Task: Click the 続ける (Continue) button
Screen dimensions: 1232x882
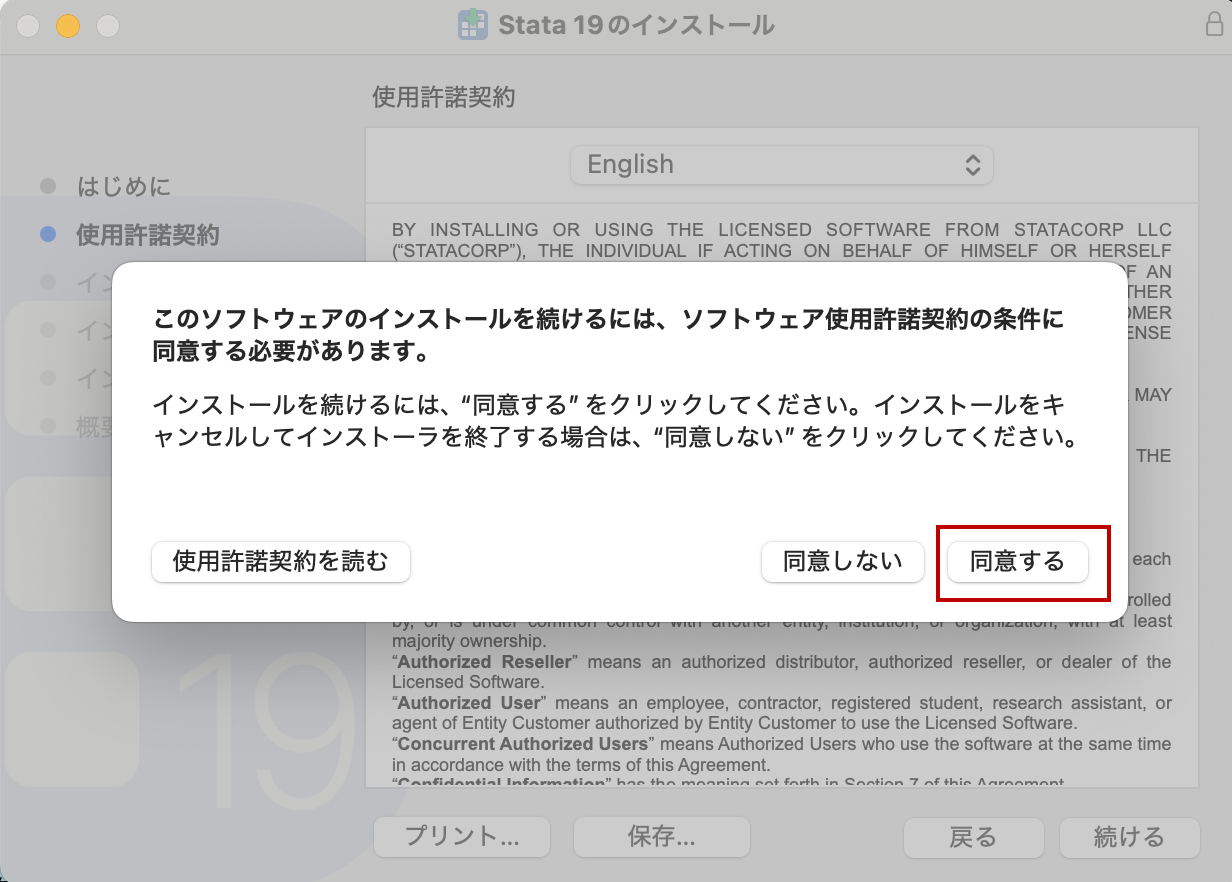Action: coord(1129,837)
